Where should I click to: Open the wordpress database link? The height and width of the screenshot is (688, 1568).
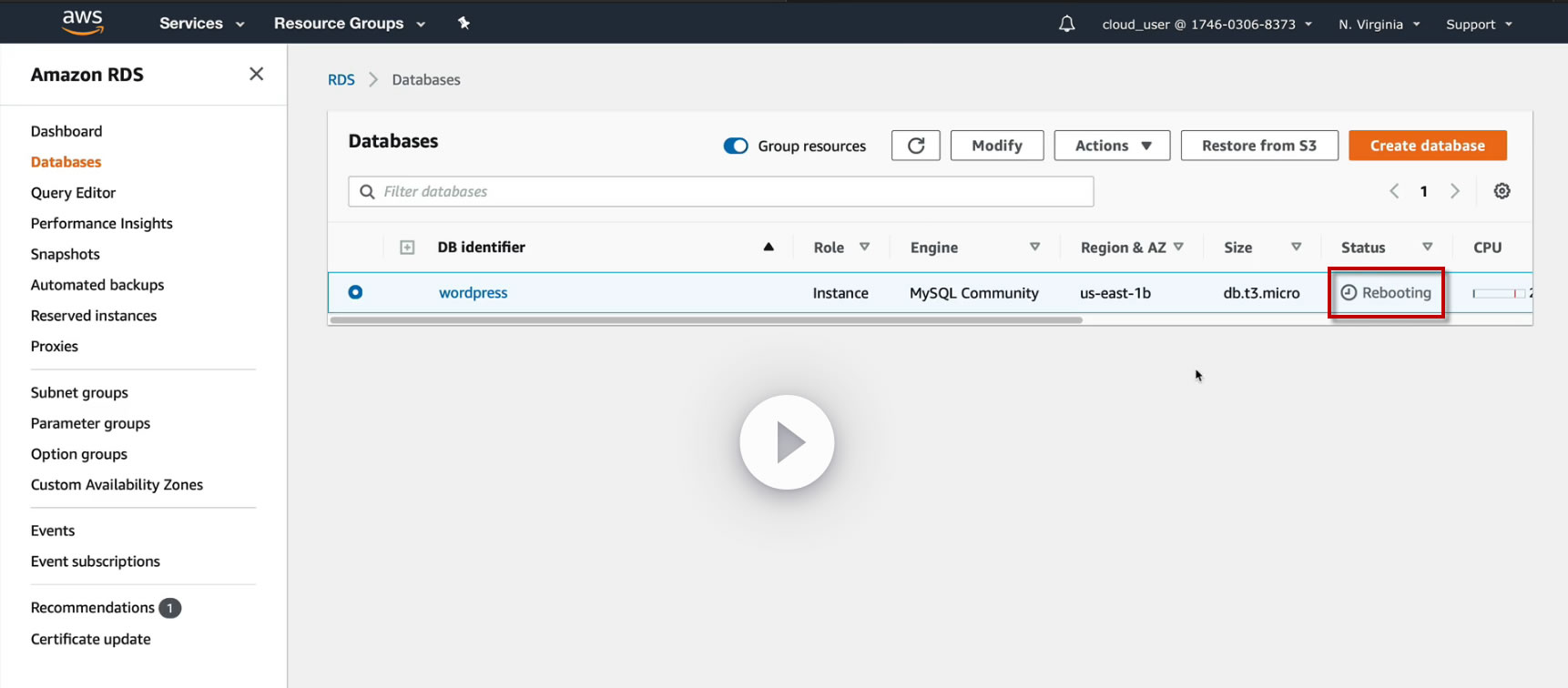pyautogui.click(x=473, y=293)
